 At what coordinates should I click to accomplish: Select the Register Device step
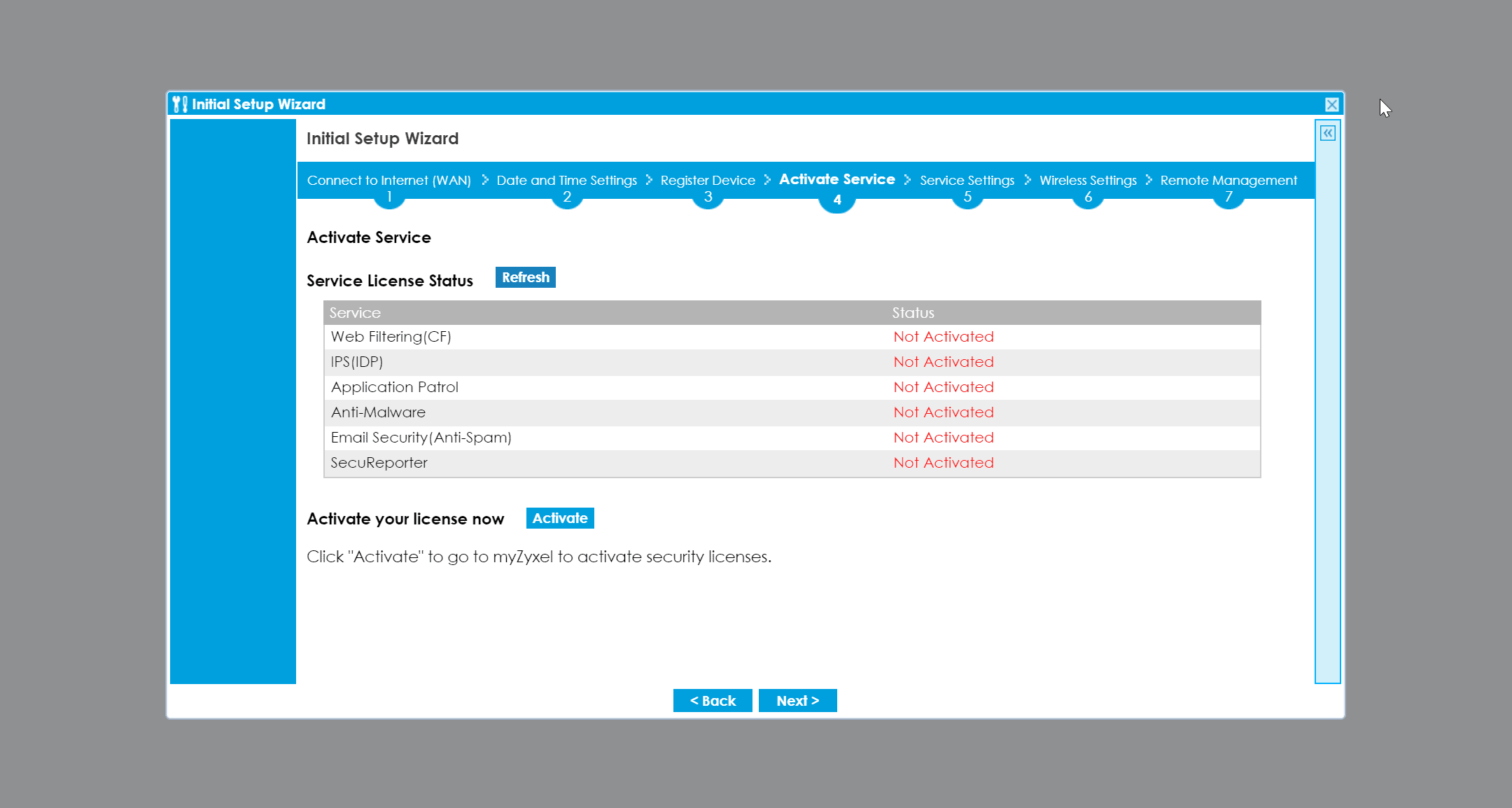tap(708, 180)
